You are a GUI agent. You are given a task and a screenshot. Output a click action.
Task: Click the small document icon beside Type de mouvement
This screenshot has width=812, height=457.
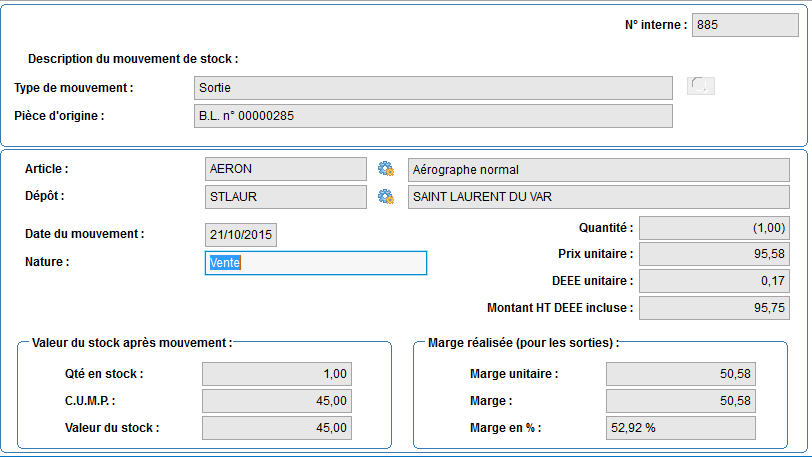pyautogui.click(x=701, y=85)
